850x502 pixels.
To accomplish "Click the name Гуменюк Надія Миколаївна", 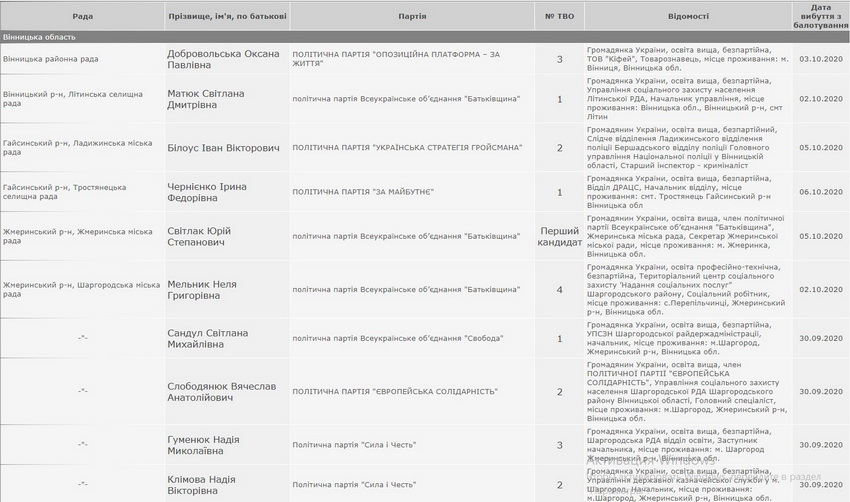I will (205, 443).
